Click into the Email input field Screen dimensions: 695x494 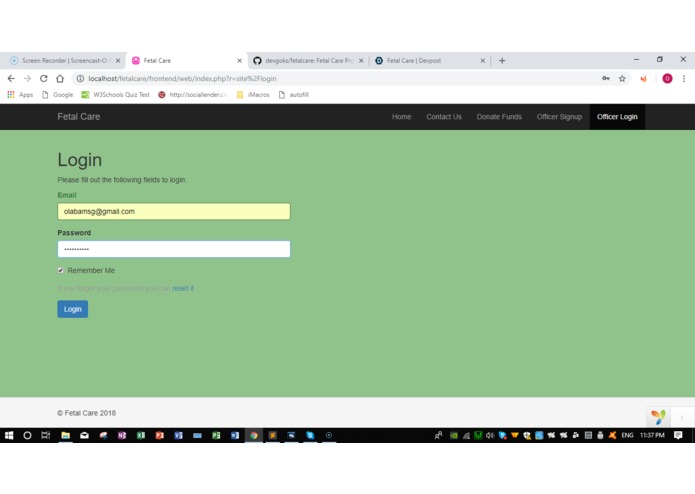point(174,211)
